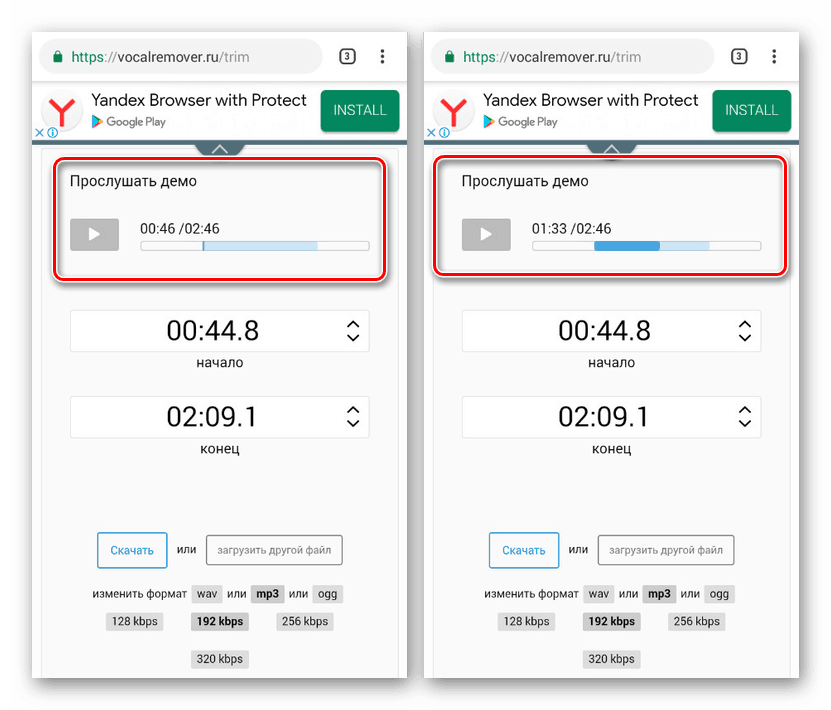Select the ogg format in the right screen

coord(719,594)
